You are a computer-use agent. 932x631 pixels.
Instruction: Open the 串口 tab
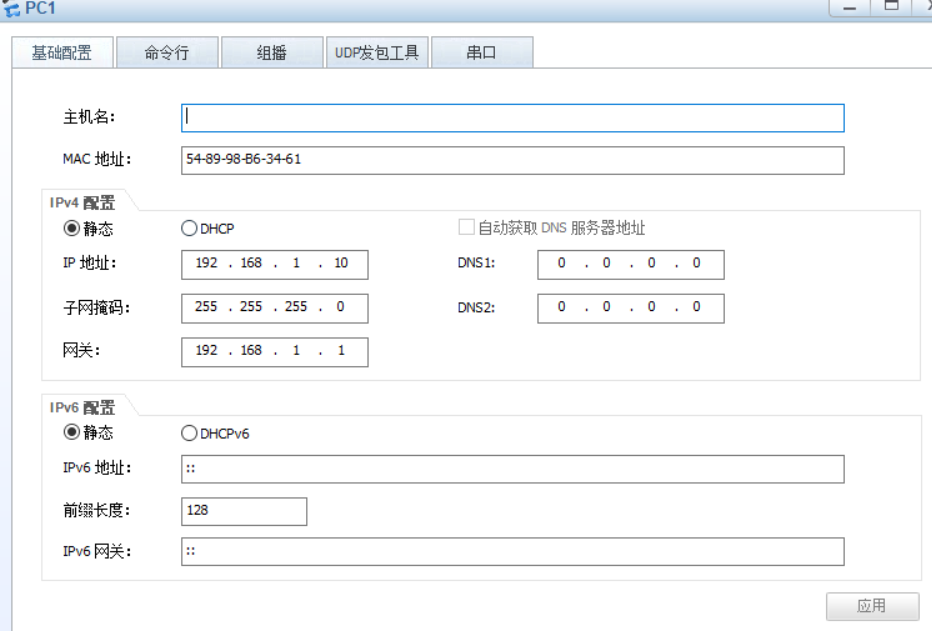[481, 53]
